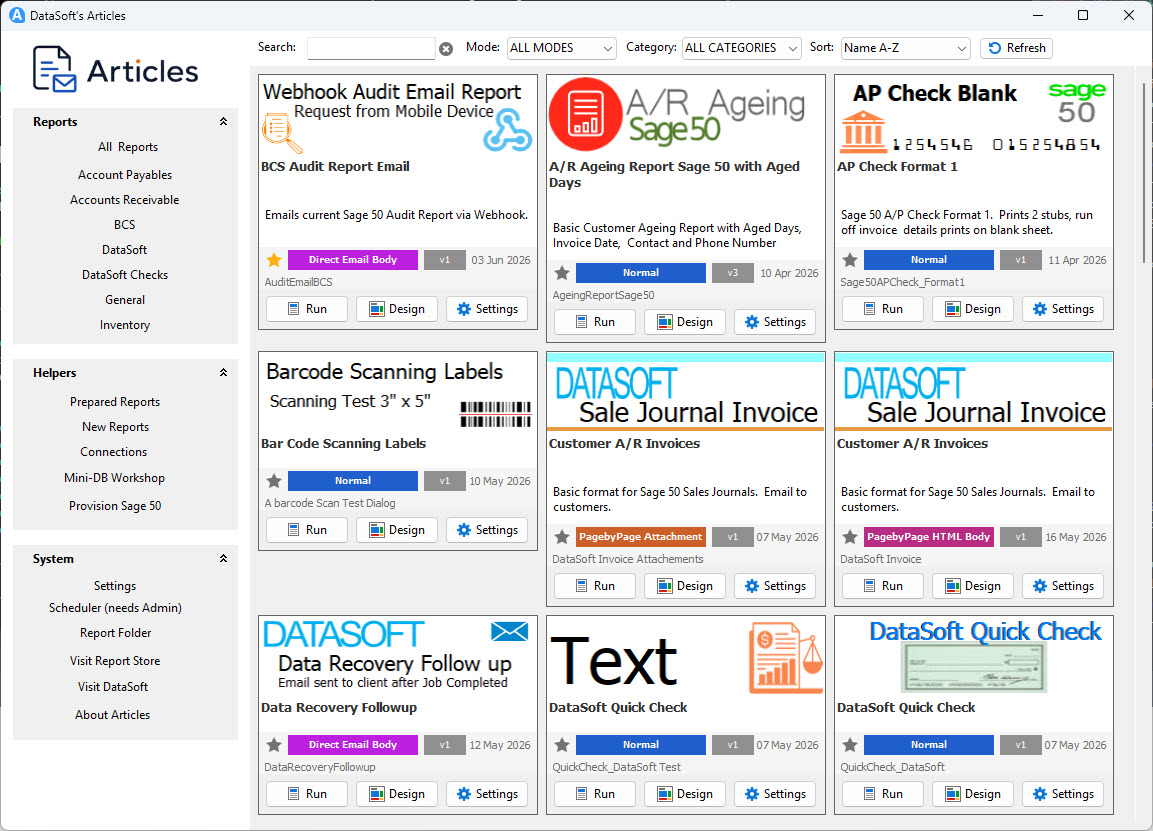The image size is (1153, 831).
Task: Open the Sort dropdown showing Name A-Z
Action: tap(905, 48)
